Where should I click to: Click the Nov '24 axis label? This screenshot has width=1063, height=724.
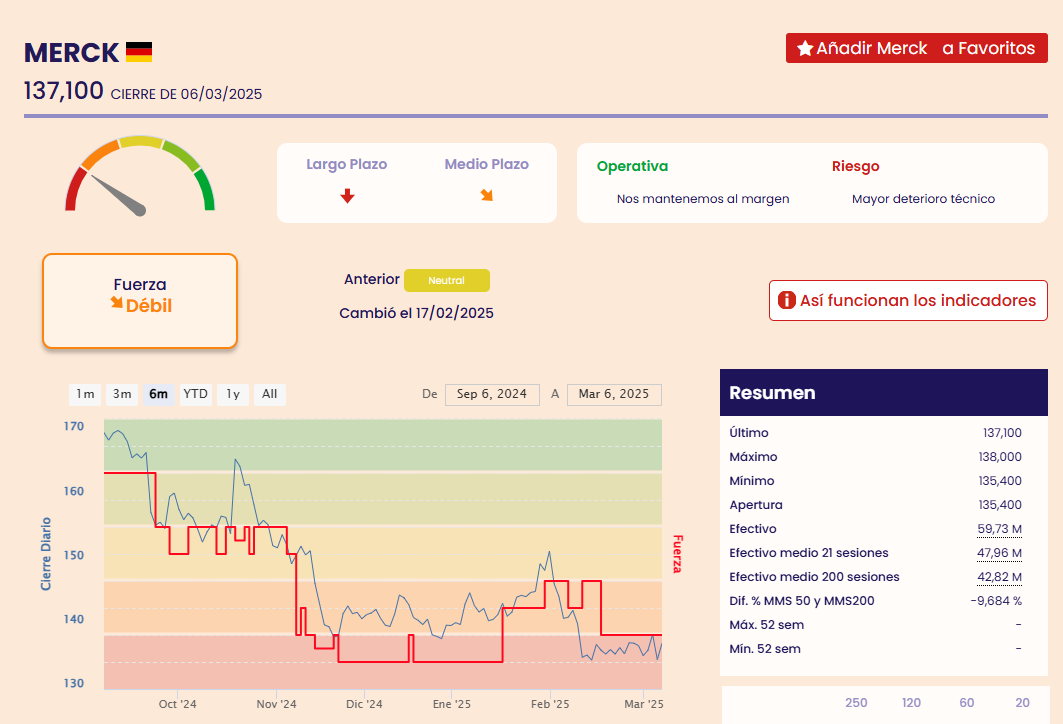276,704
